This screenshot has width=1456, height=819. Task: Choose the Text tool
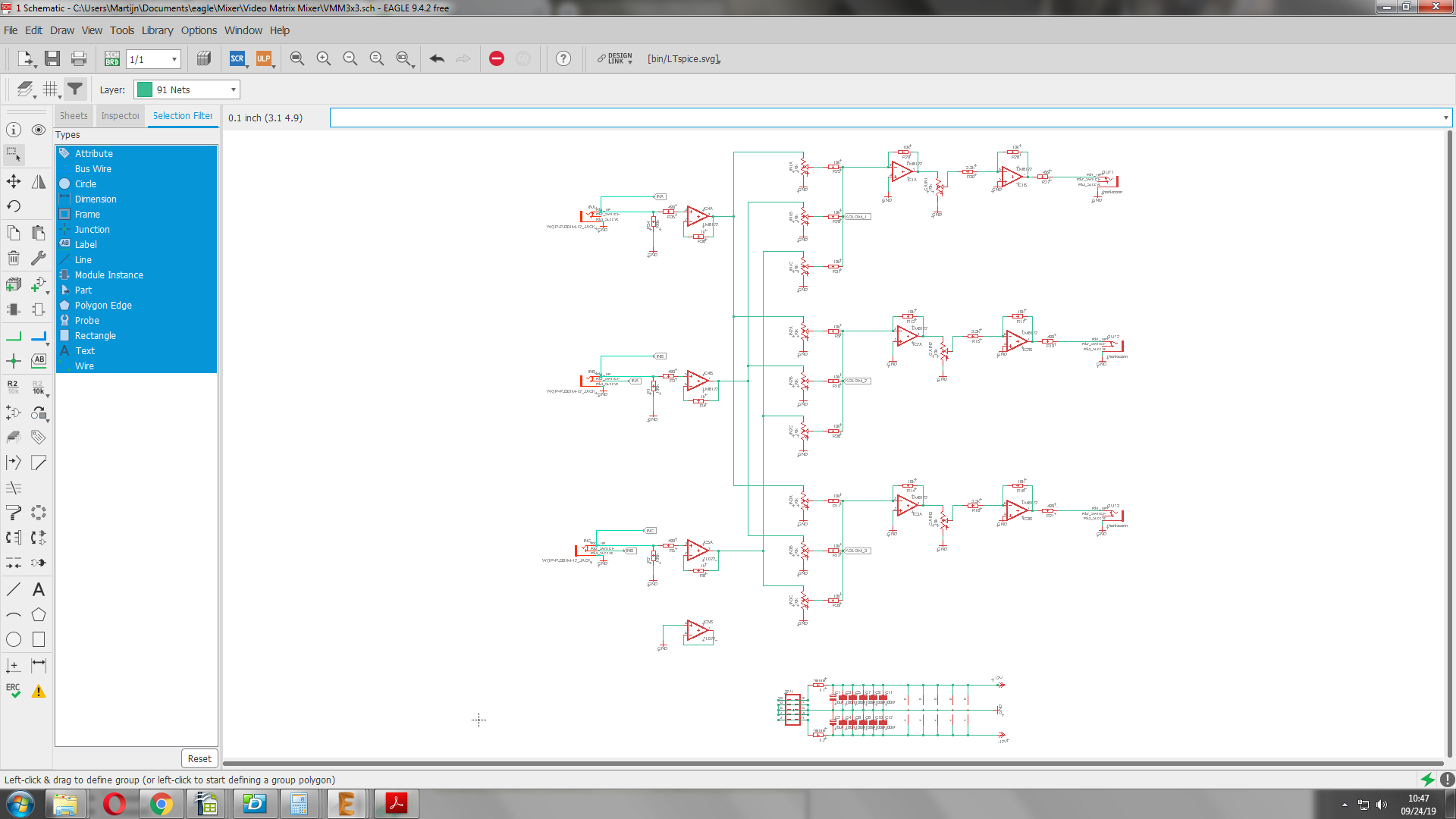point(39,589)
